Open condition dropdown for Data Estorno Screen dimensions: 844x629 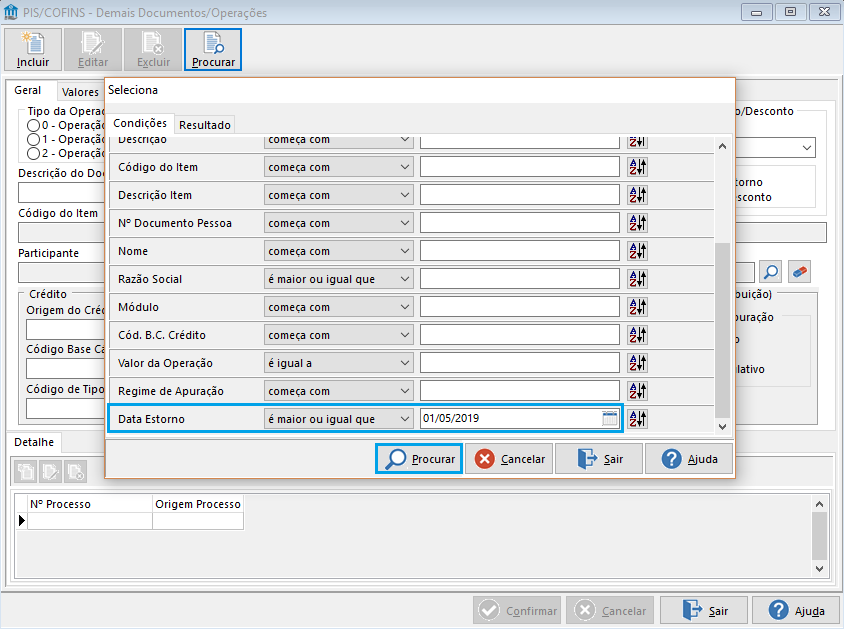tap(339, 419)
